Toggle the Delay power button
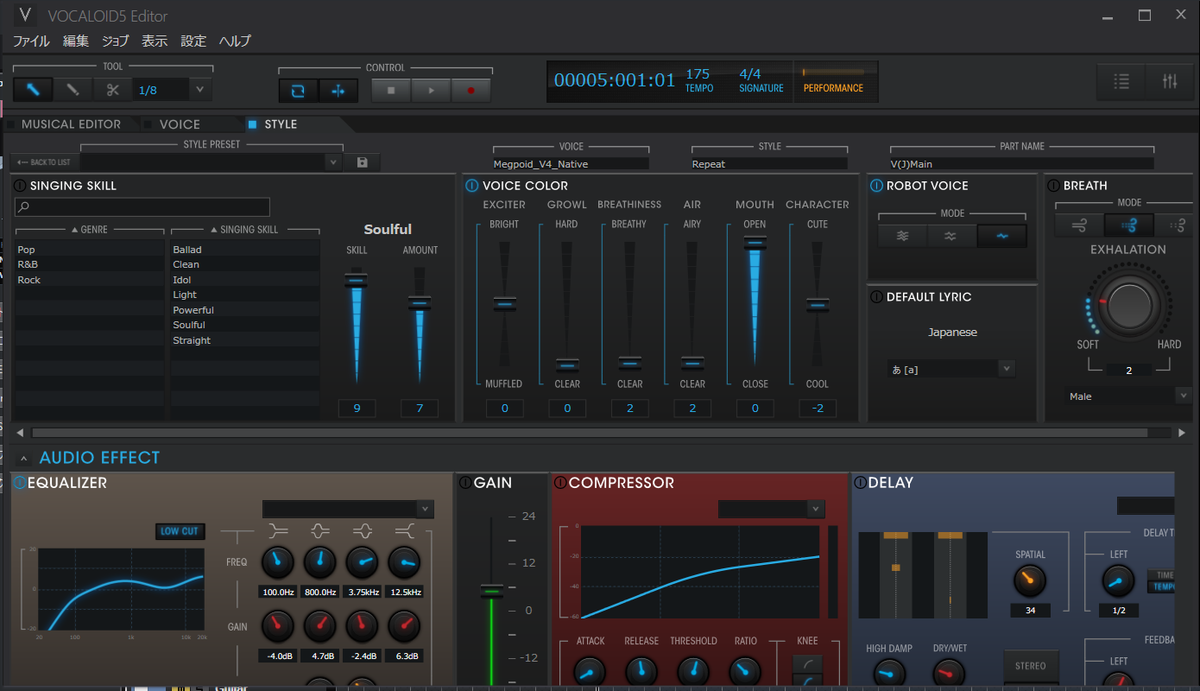 (x=860, y=483)
